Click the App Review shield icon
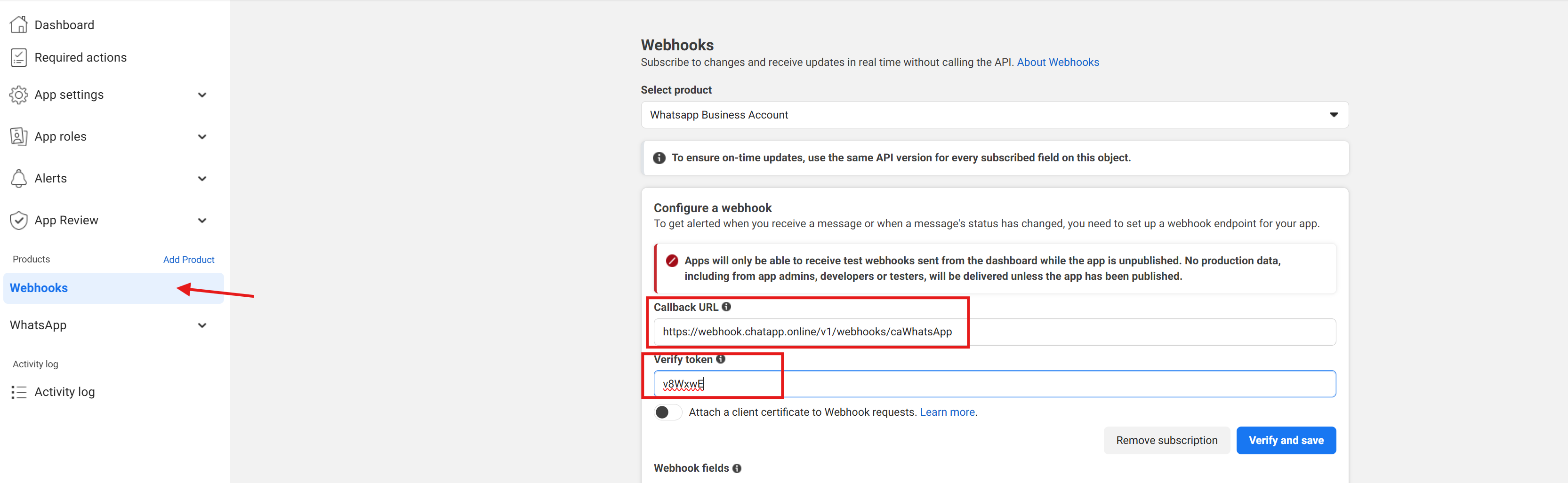The image size is (1568, 483). coord(19,220)
